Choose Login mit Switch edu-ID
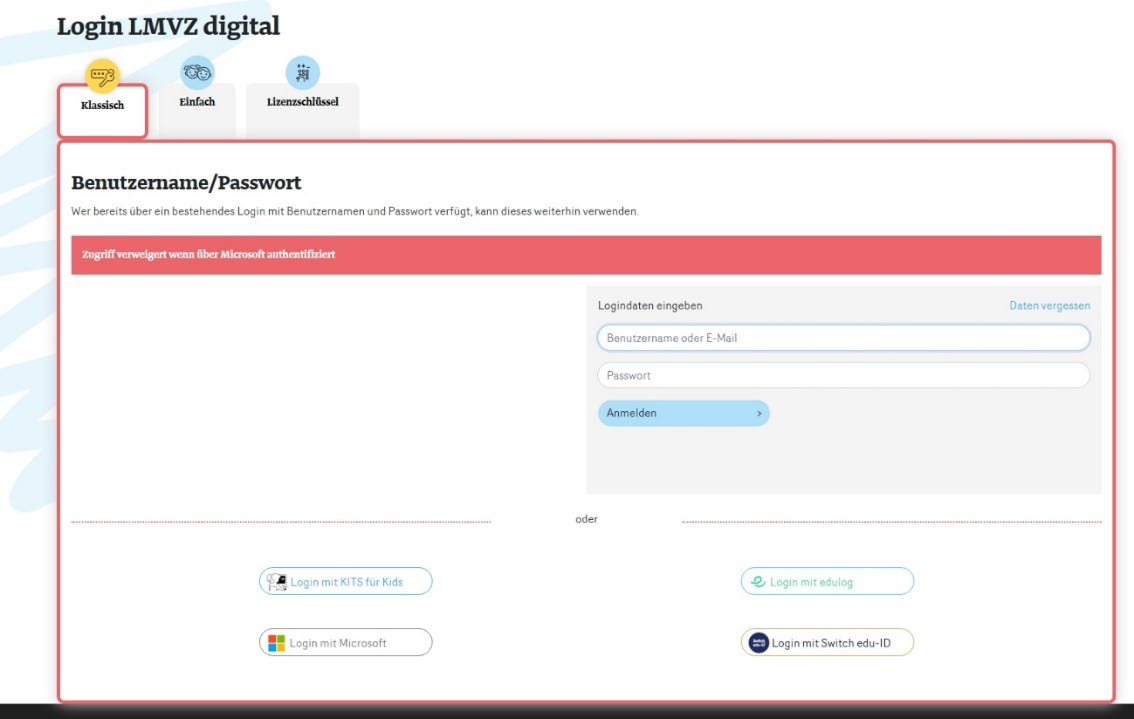 (x=827, y=642)
